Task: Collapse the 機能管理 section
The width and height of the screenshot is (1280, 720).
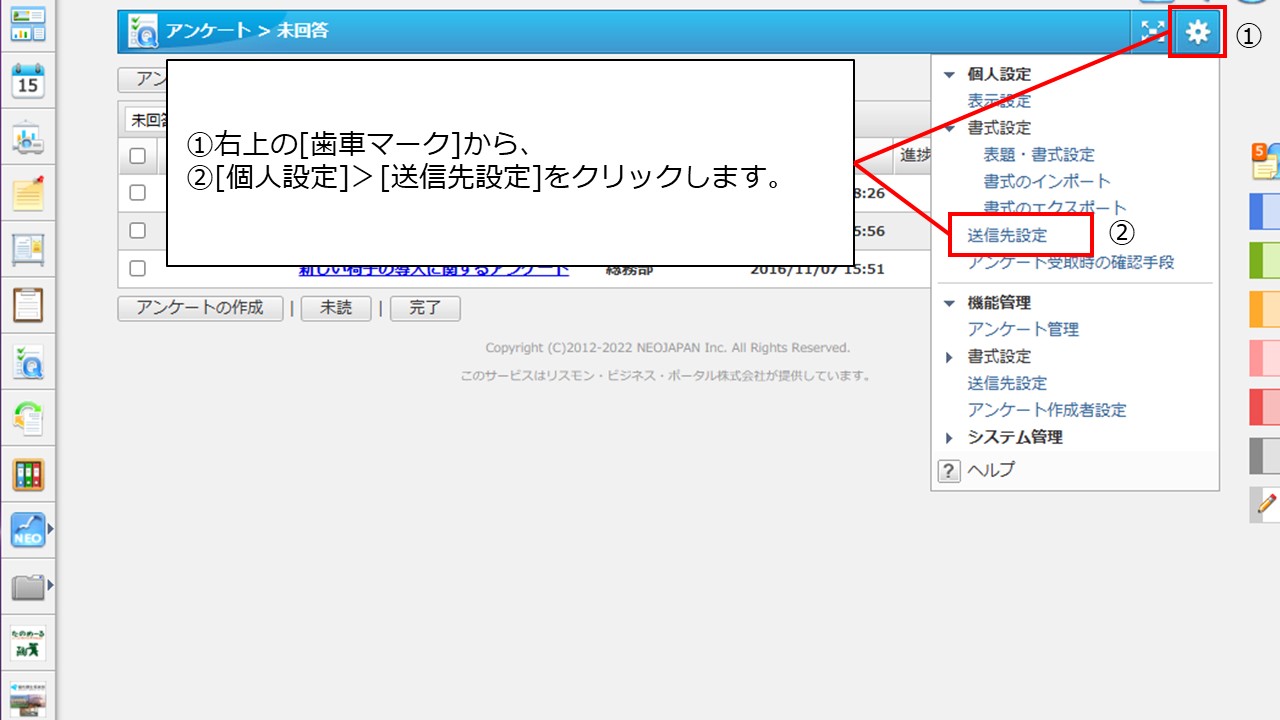Action: tap(950, 303)
